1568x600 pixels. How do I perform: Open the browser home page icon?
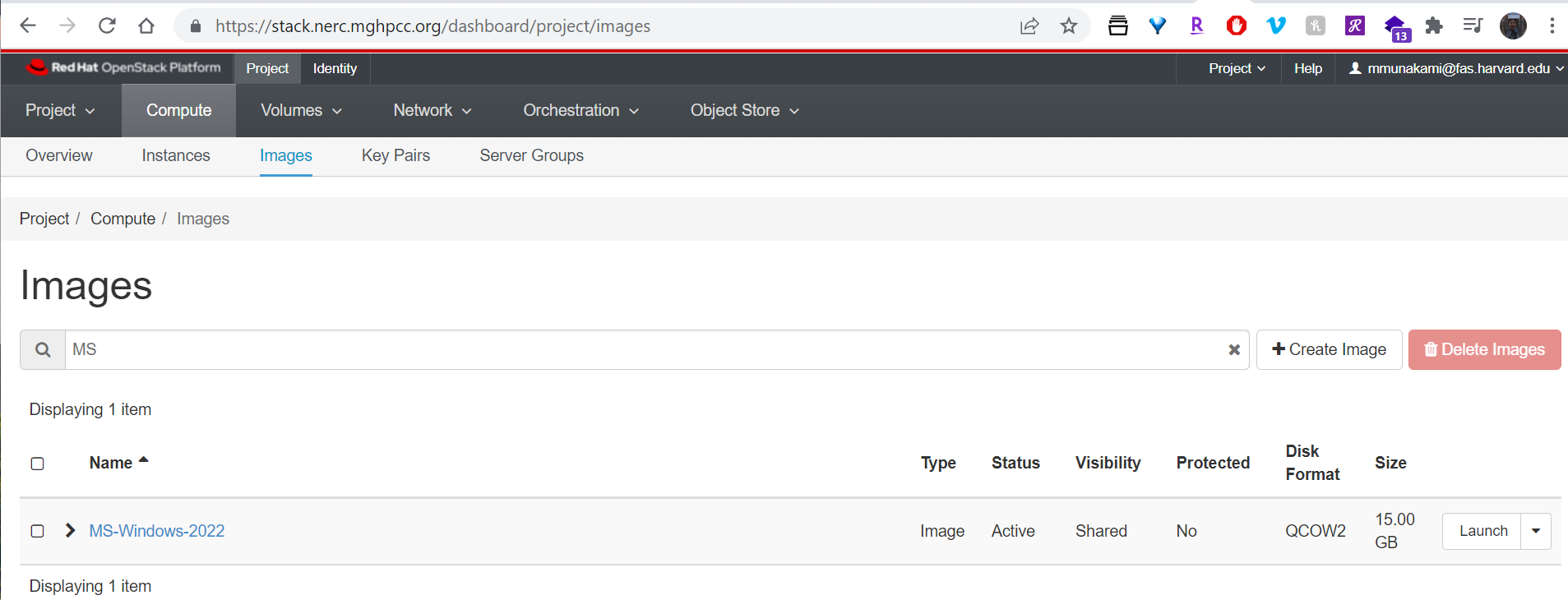tap(146, 25)
